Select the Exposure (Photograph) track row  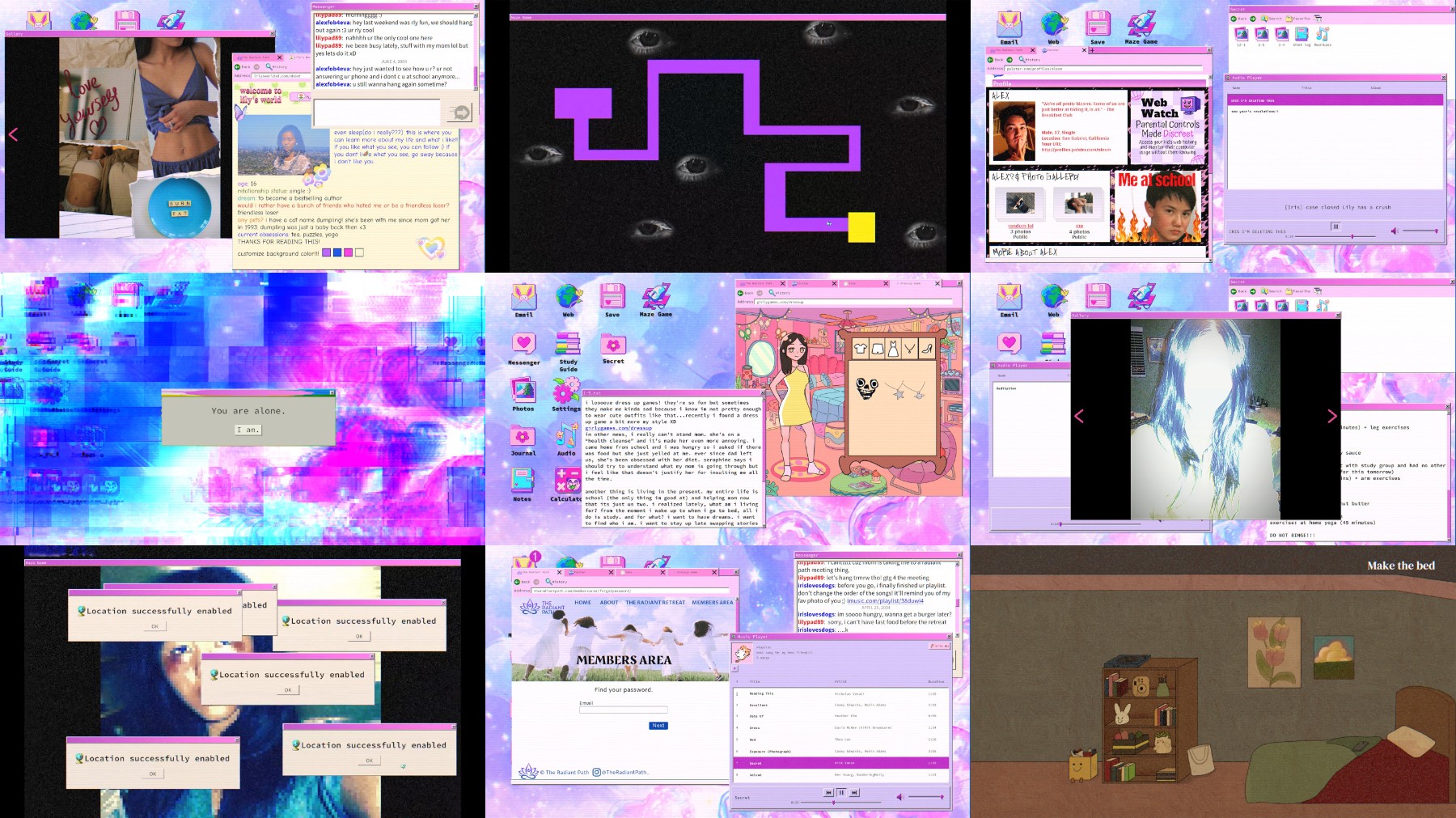pos(841,751)
